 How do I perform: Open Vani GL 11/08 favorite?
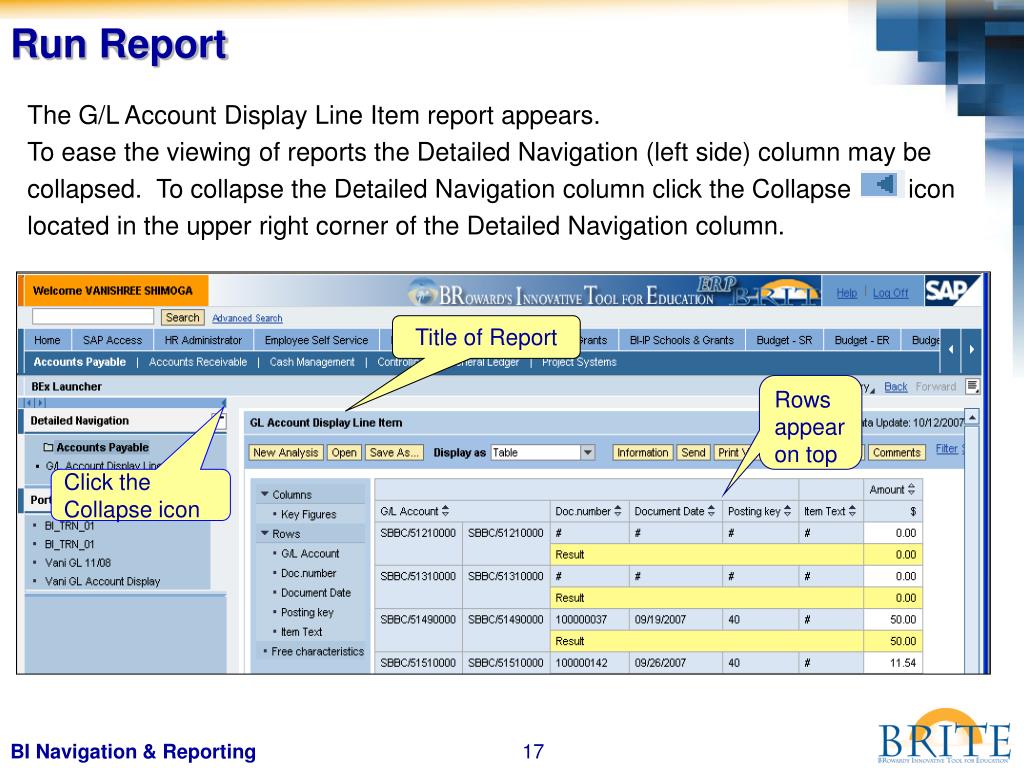click(78, 562)
